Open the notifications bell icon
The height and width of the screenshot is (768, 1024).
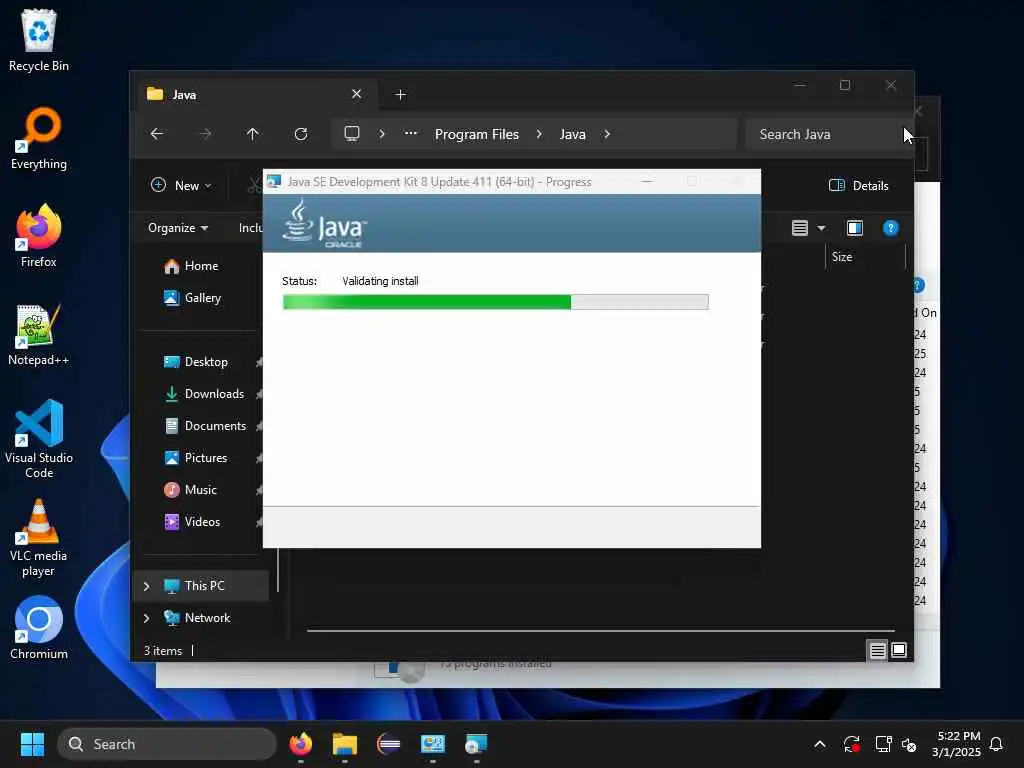point(997,744)
